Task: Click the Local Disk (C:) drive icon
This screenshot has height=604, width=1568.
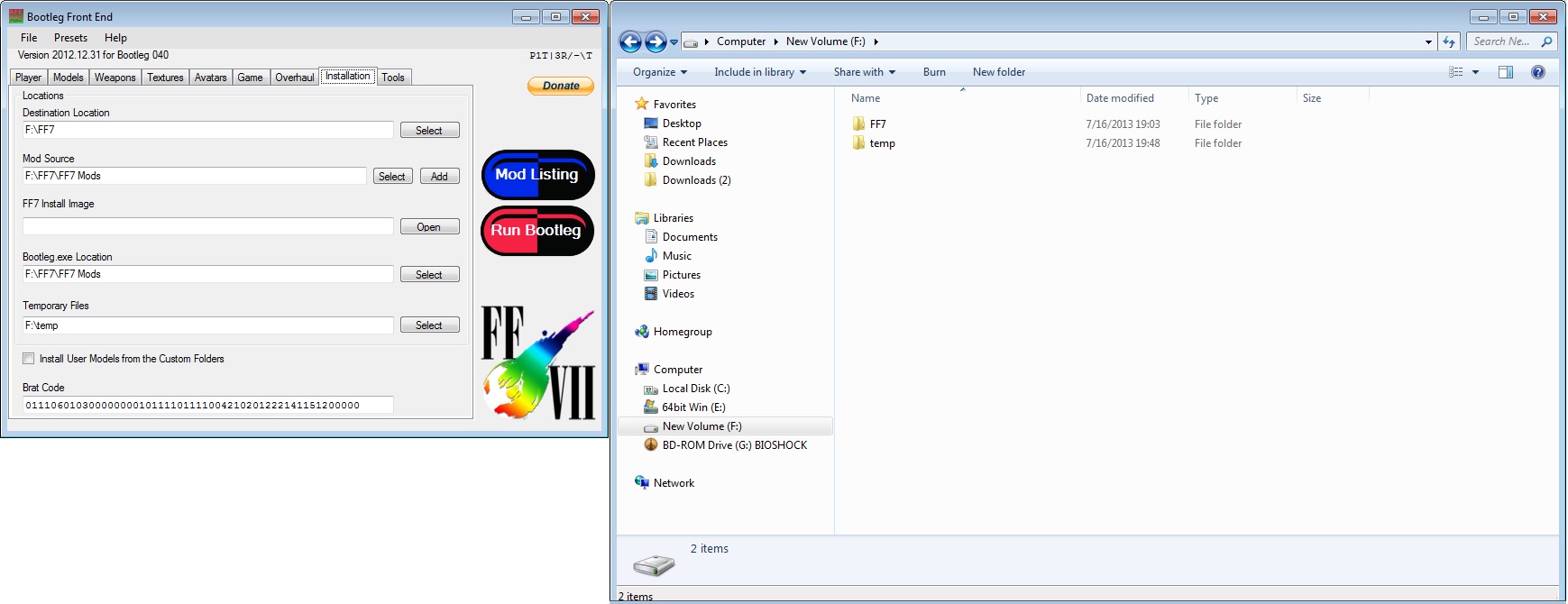Action: pos(651,389)
